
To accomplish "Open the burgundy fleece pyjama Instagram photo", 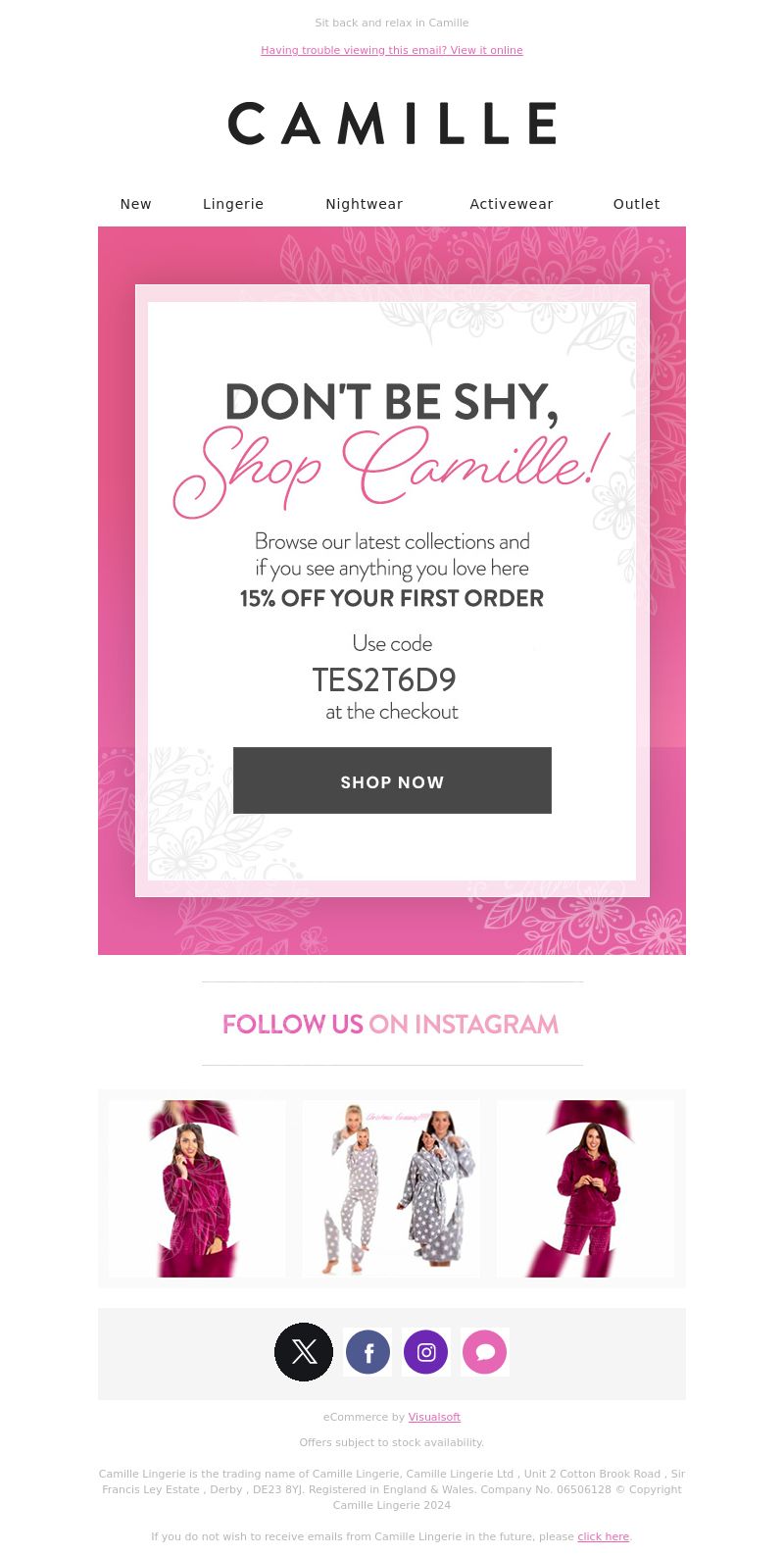I will point(585,1188).
